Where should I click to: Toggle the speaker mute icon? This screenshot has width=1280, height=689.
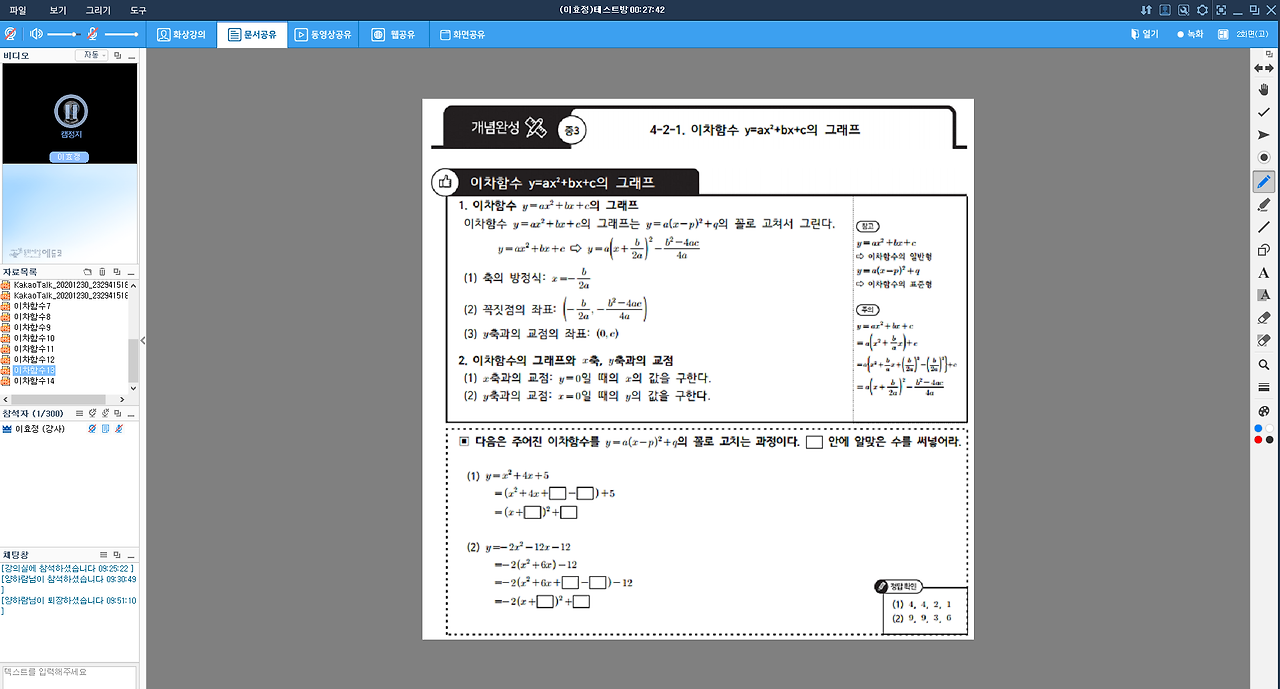[37, 34]
